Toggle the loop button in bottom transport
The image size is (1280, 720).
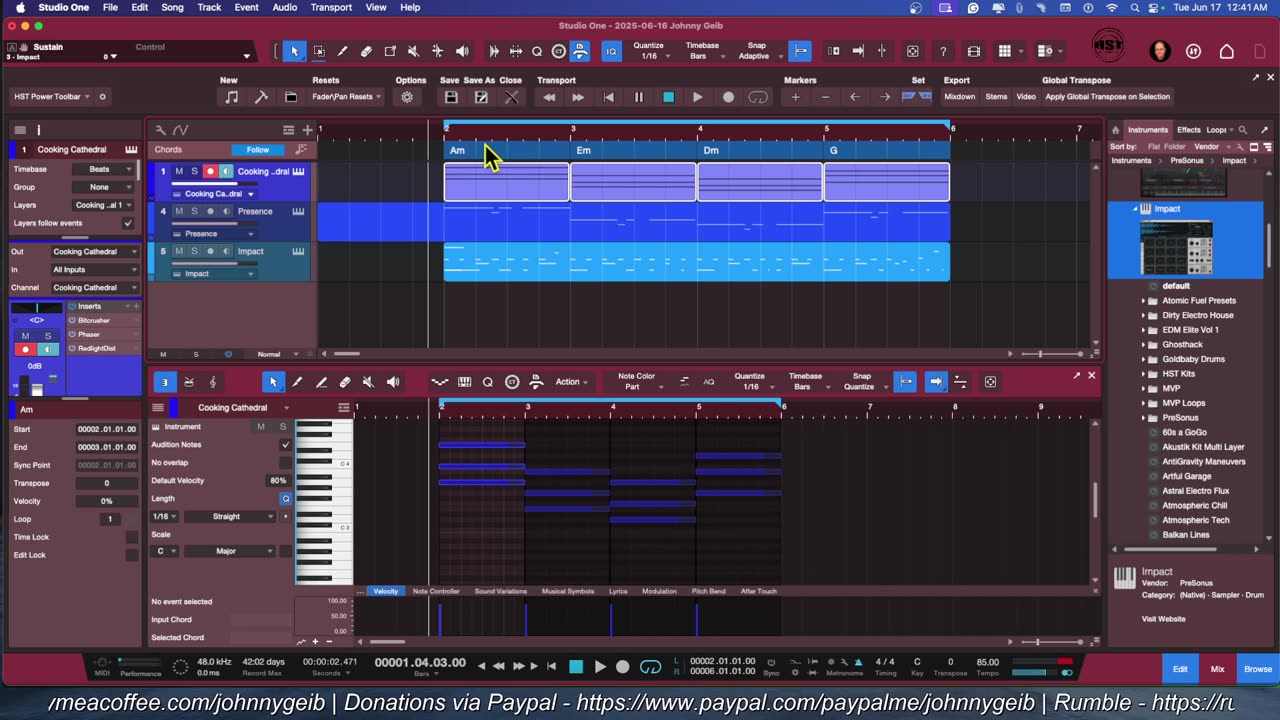(651, 667)
